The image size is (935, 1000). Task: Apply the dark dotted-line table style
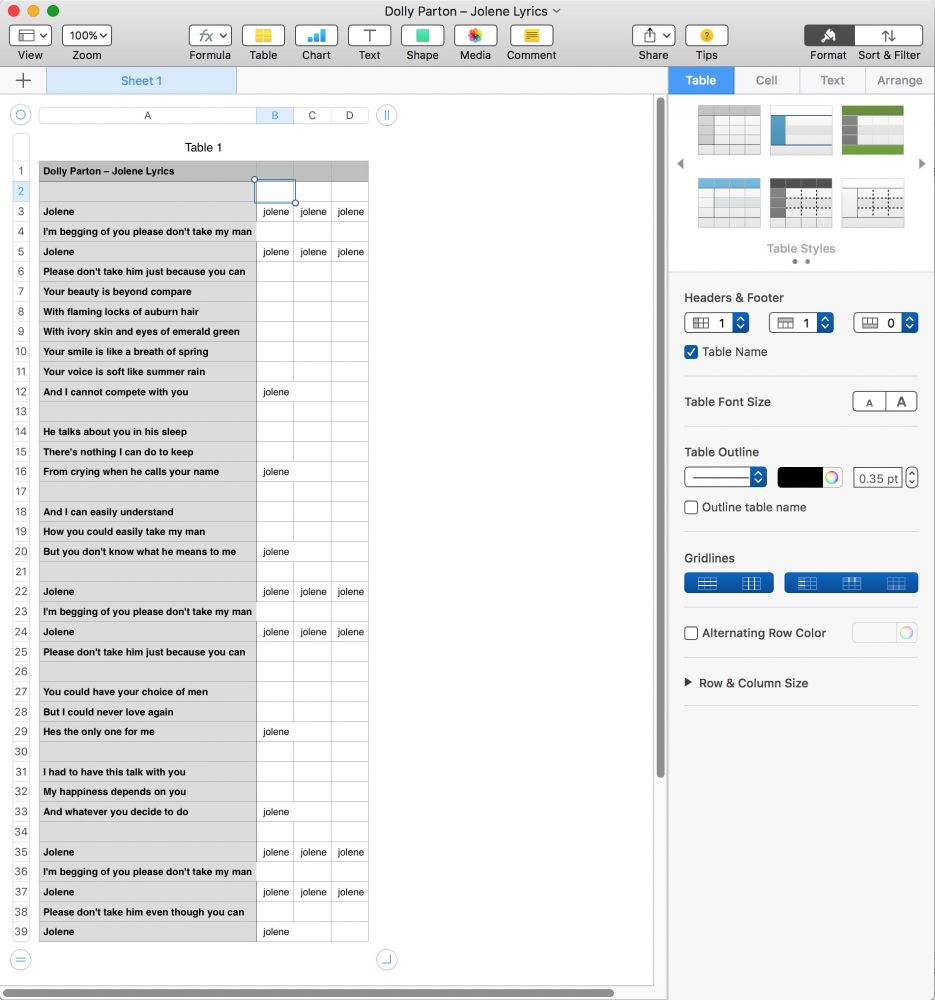801,203
